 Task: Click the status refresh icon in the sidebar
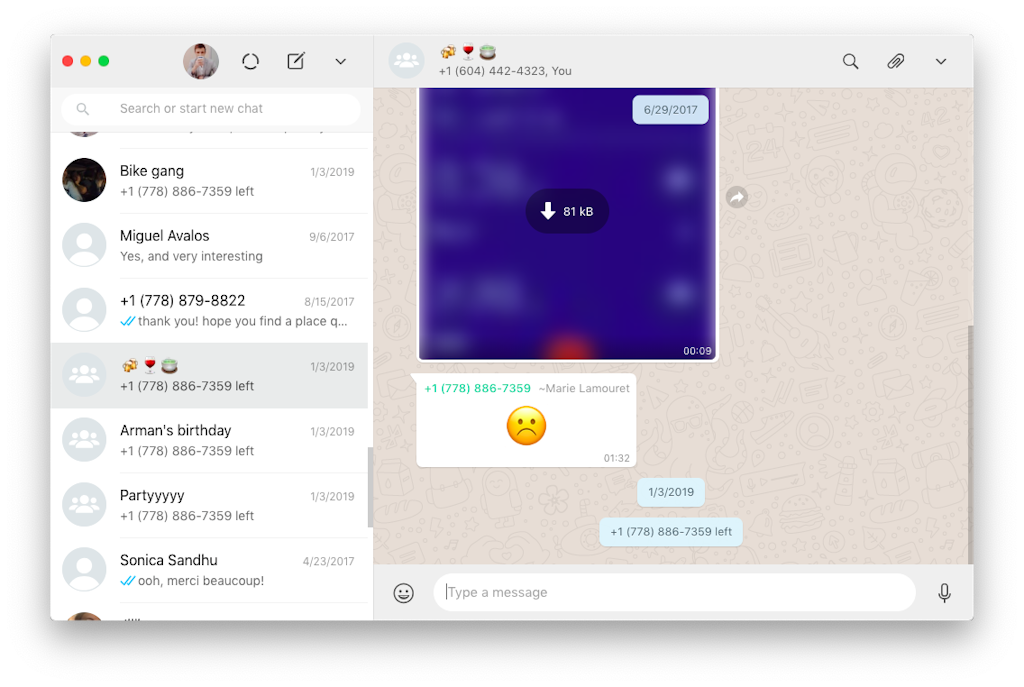point(250,61)
